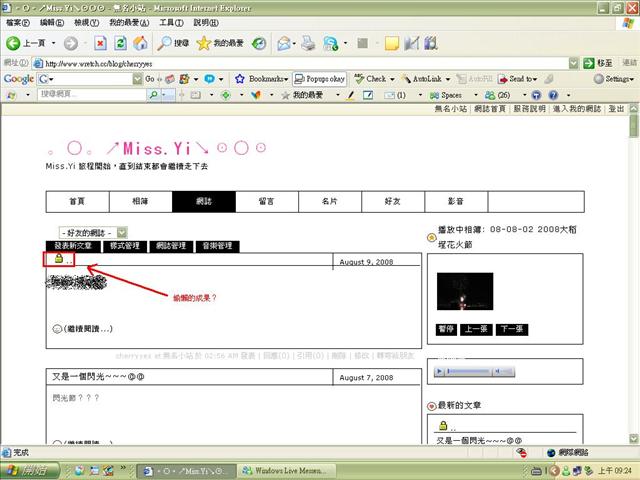Open the Mail envelope icon
This screenshot has width=640, height=480.
(284, 43)
